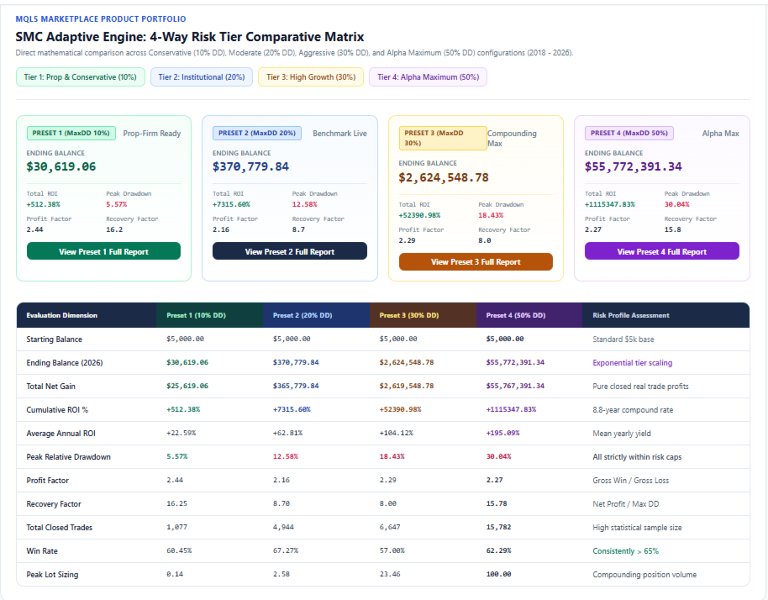Click the 15,782 Total Closed Trades cell
The image size is (768, 600).
click(x=498, y=527)
